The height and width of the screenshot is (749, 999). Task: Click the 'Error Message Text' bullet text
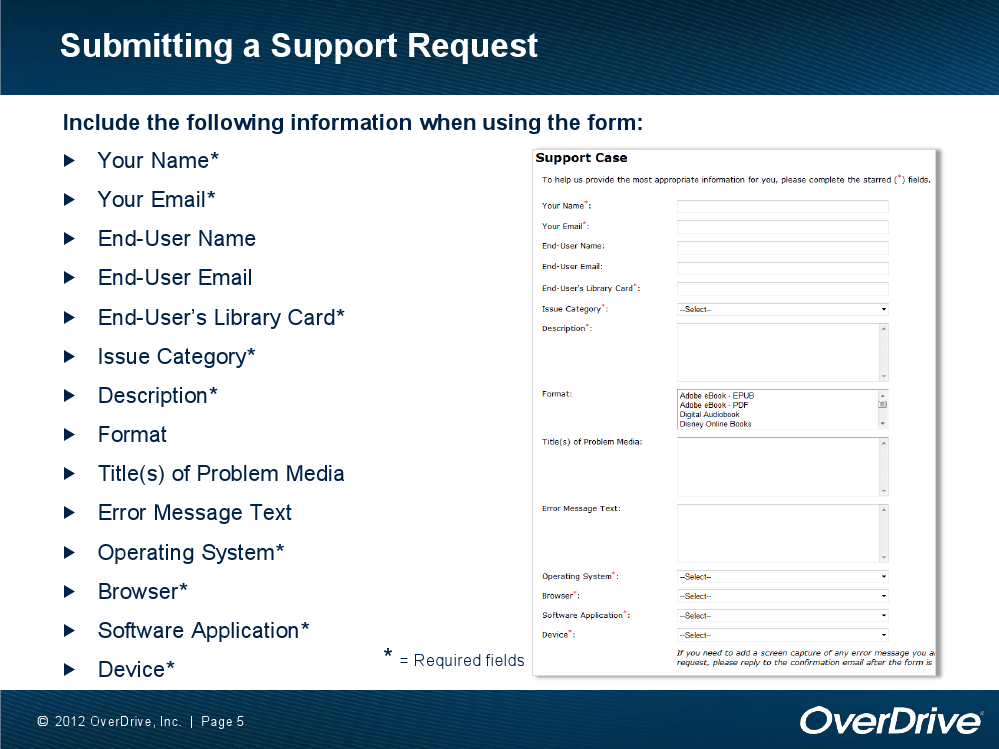[194, 513]
